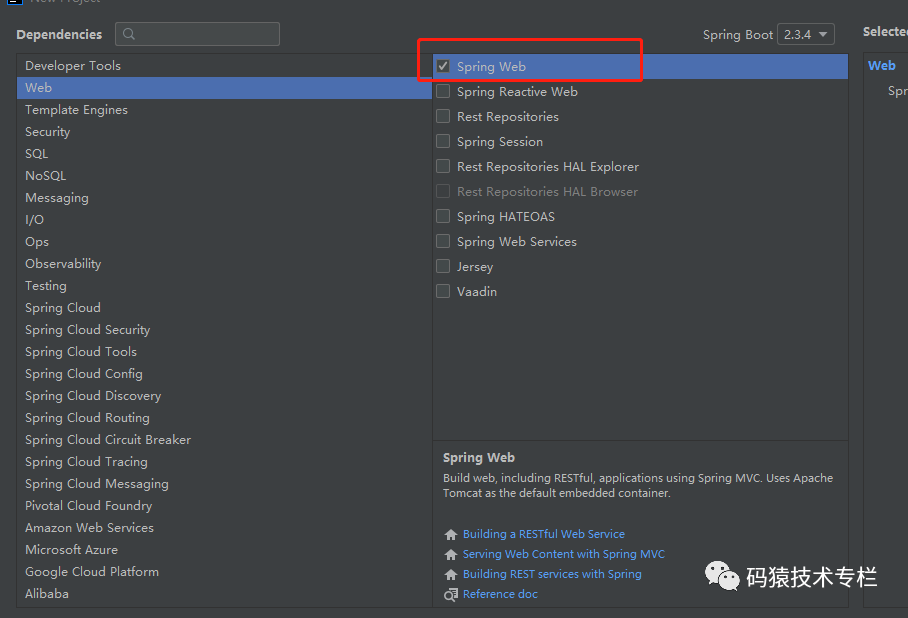Open the Spring Boot version dropdown
The height and width of the screenshot is (618, 908).
pyautogui.click(x=806, y=34)
